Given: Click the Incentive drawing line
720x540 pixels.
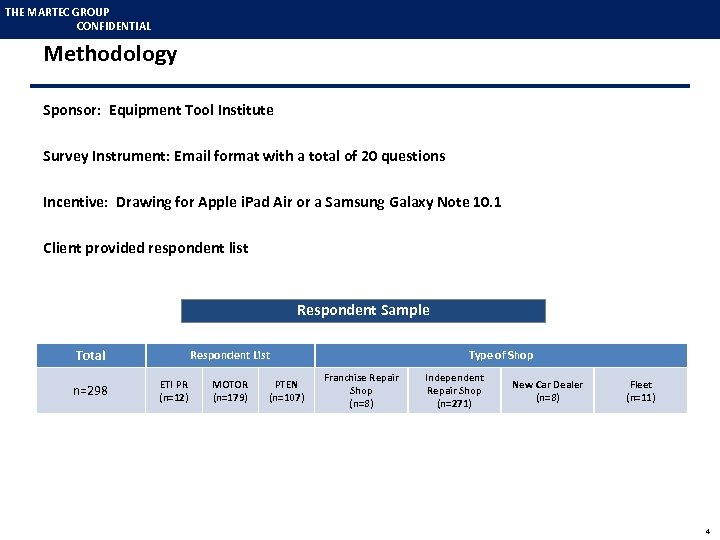Looking at the screenshot, I should tap(272, 202).
